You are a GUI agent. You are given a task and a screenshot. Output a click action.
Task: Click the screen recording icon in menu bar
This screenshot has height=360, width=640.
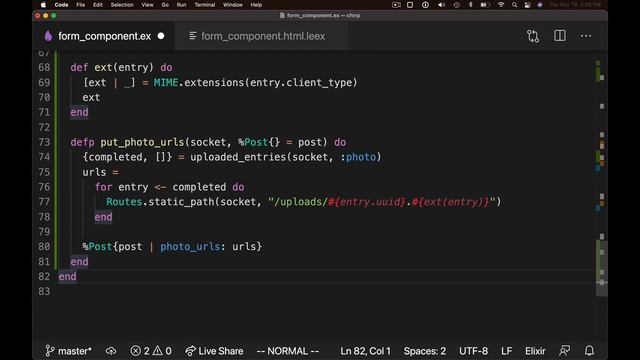coord(396,5)
